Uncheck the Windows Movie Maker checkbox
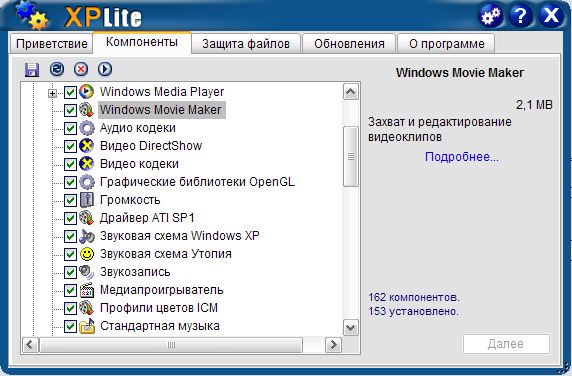This screenshot has width=572, height=376. tap(70, 110)
